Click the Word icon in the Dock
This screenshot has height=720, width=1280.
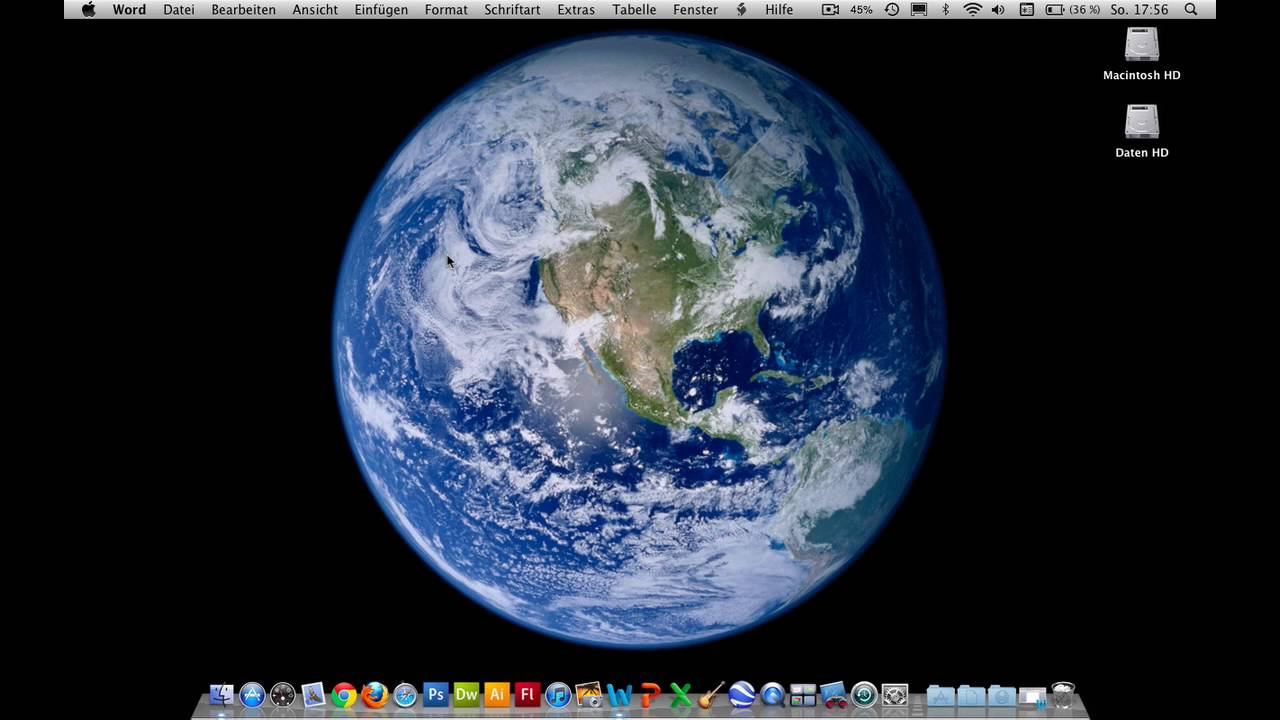point(619,695)
